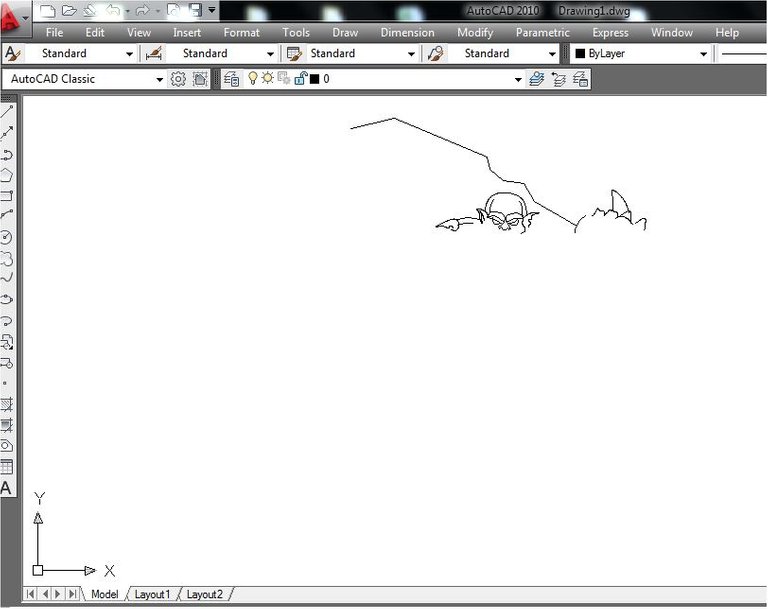Expand the Multileader Style Standard dropdown
Image resolution: width=768 pixels, height=609 pixels.
click(552, 54)
